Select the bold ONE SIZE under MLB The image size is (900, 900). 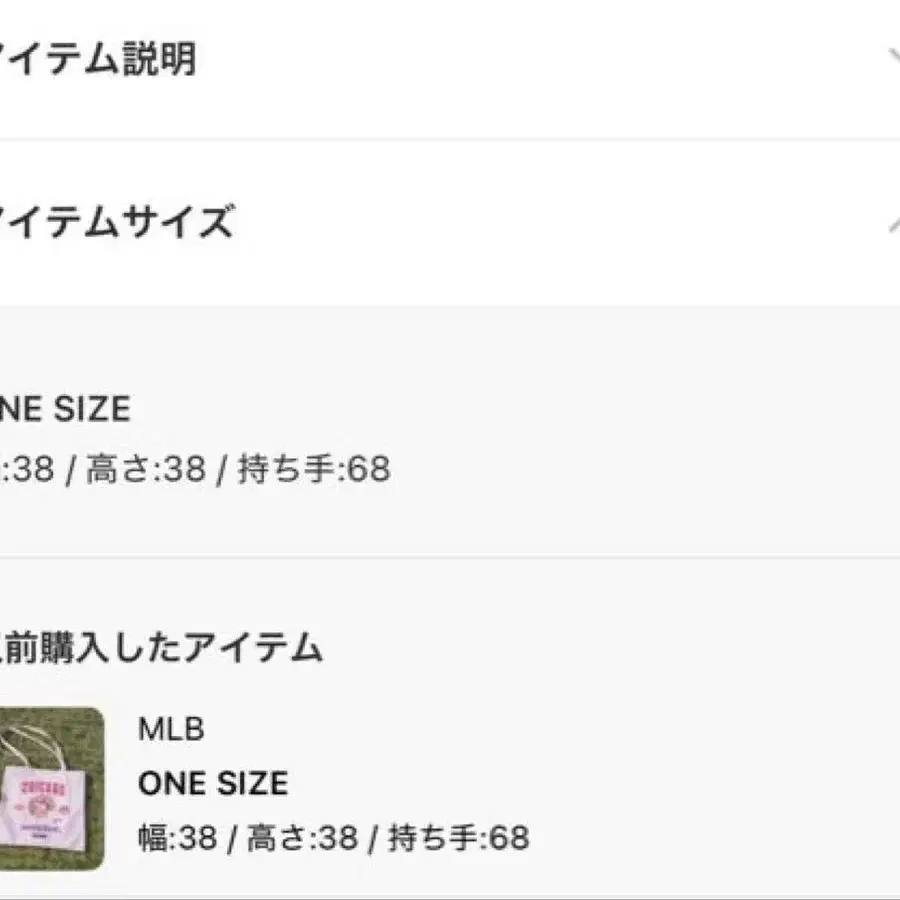[213, 783]
